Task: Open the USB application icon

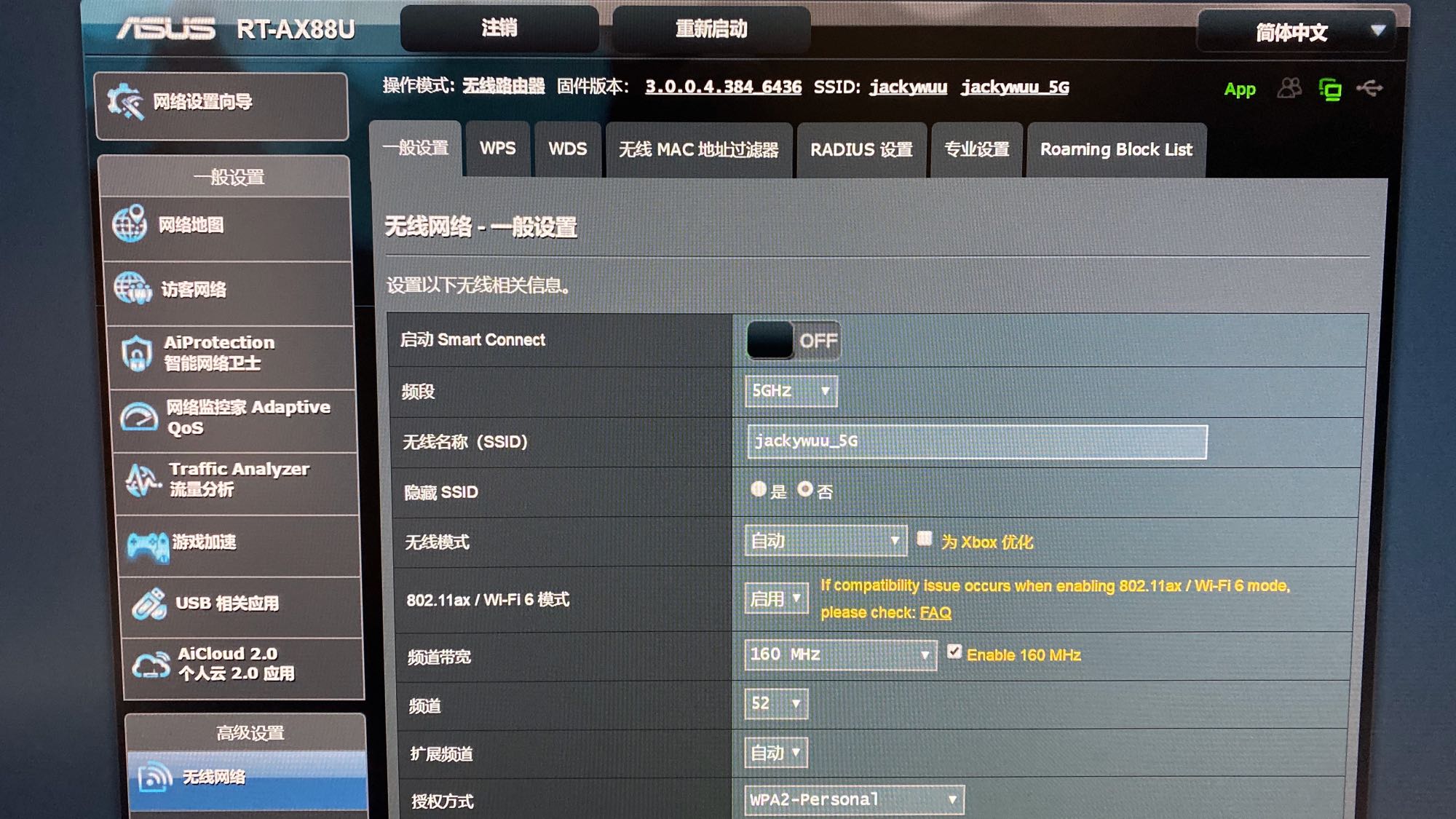Action: (150, 604)
